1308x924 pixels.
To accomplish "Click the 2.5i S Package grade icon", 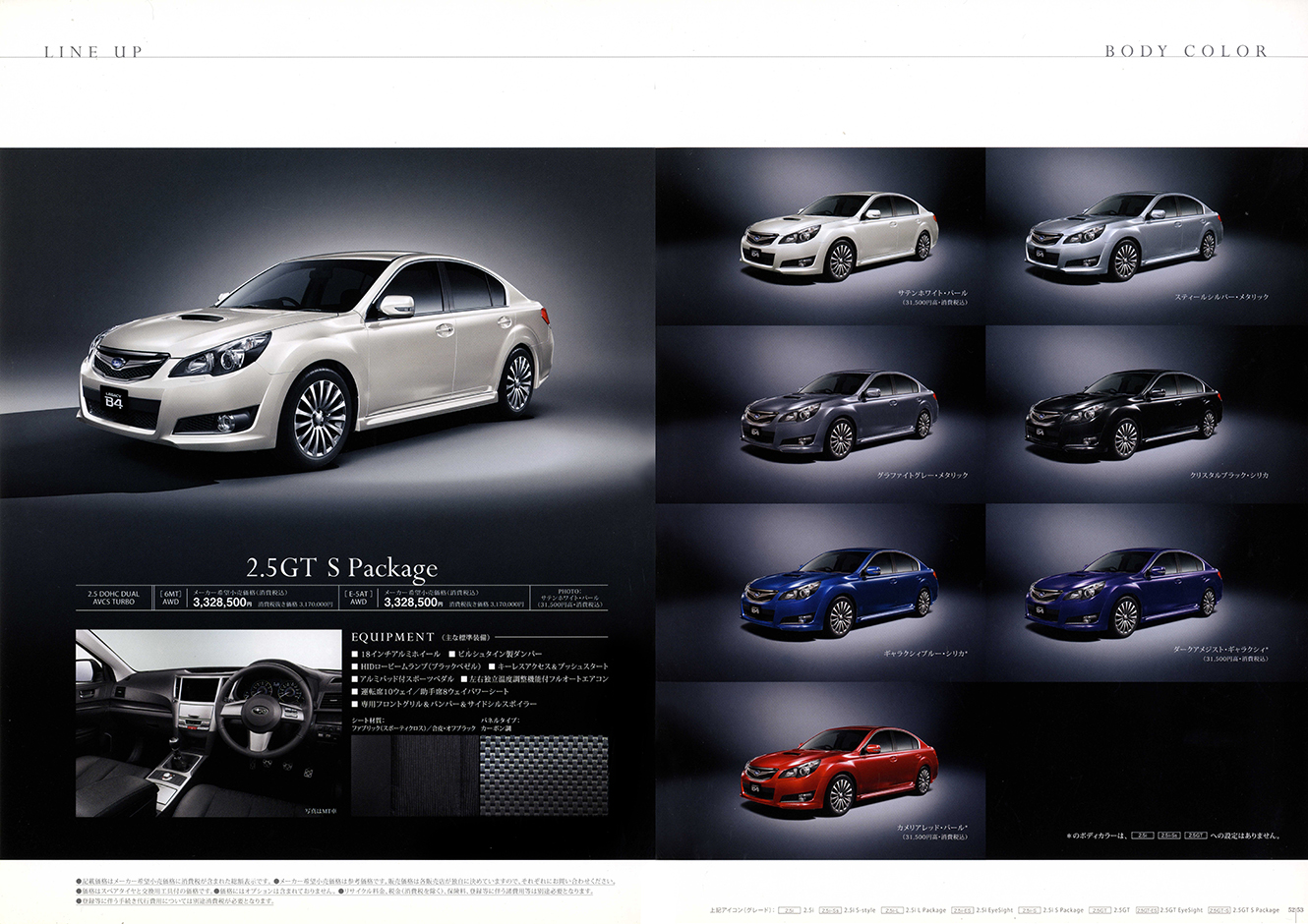I will point(1029,910).
